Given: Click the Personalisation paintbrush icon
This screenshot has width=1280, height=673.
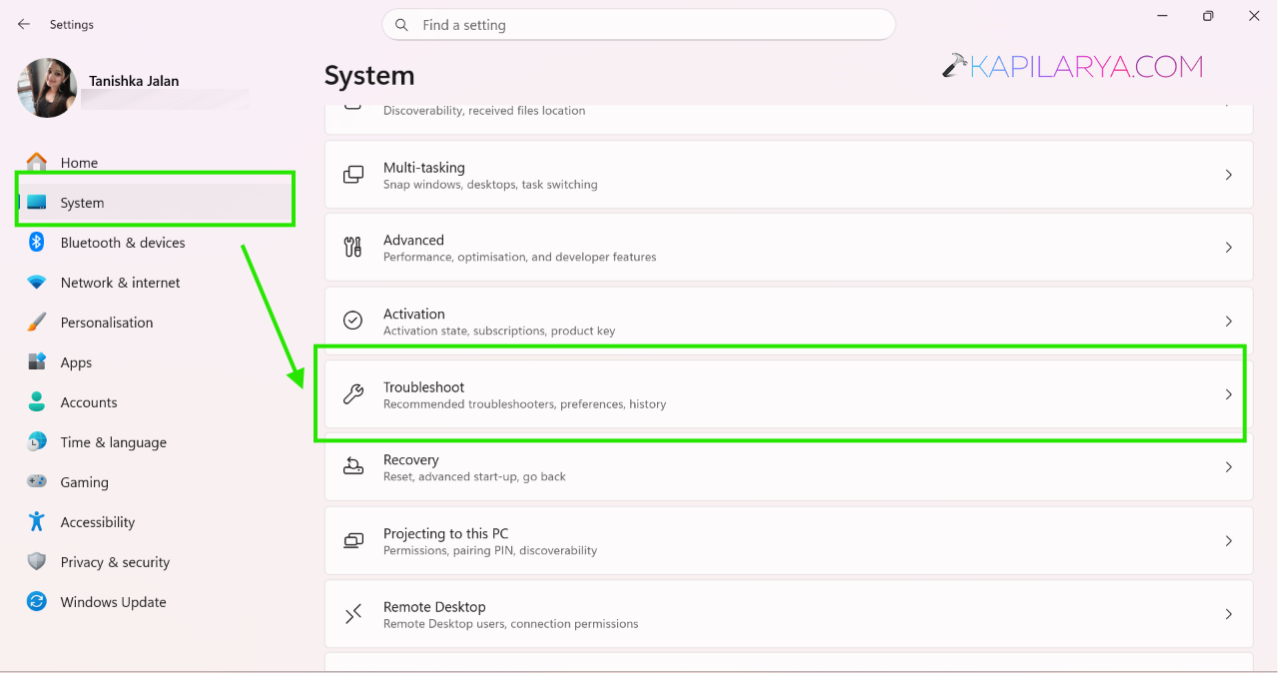Looking at the screenshot, I should pos(37,322).
